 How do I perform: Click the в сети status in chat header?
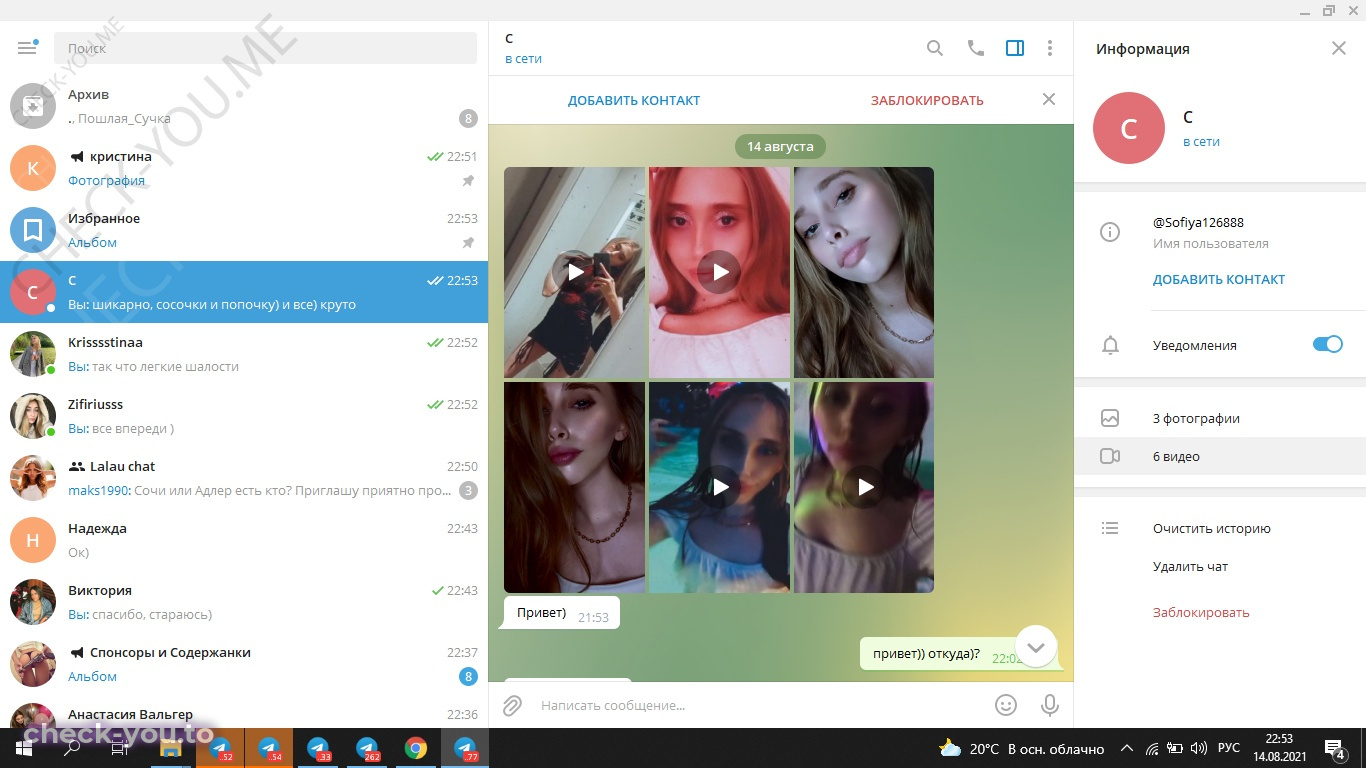coord(523,59)
